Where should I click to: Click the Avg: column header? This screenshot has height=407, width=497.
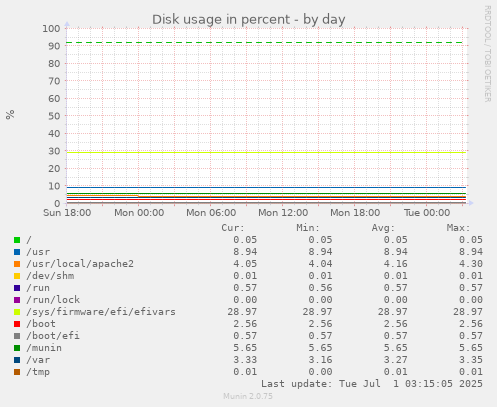[383, 228]
